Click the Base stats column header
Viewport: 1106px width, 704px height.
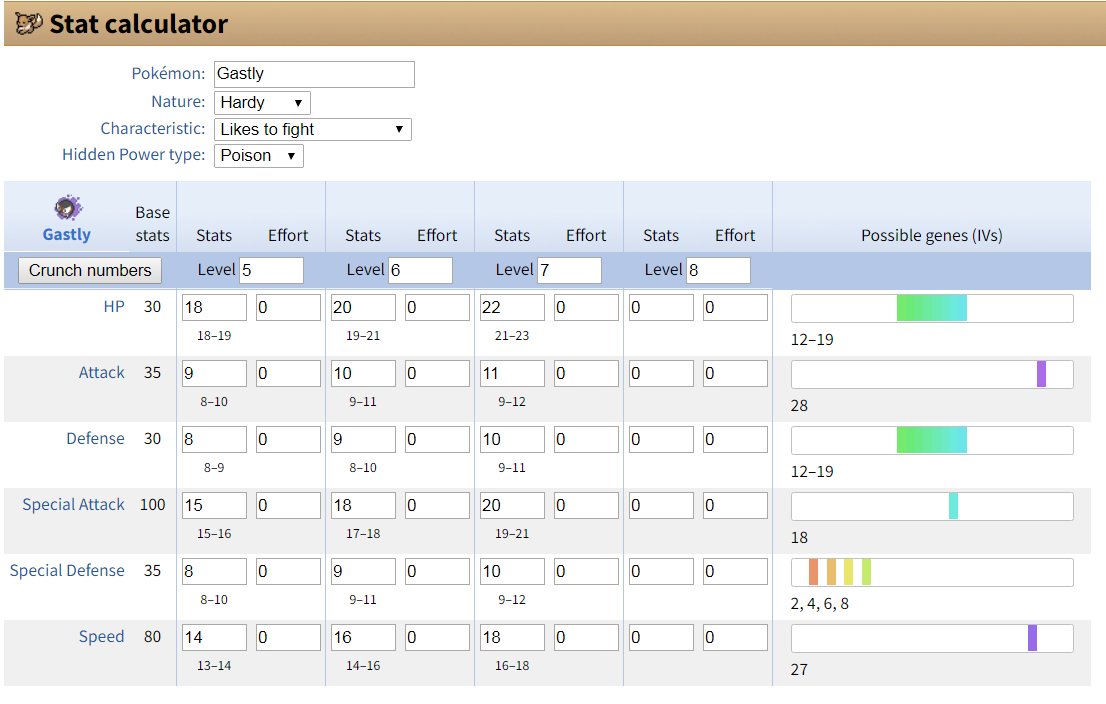(152, 224)
